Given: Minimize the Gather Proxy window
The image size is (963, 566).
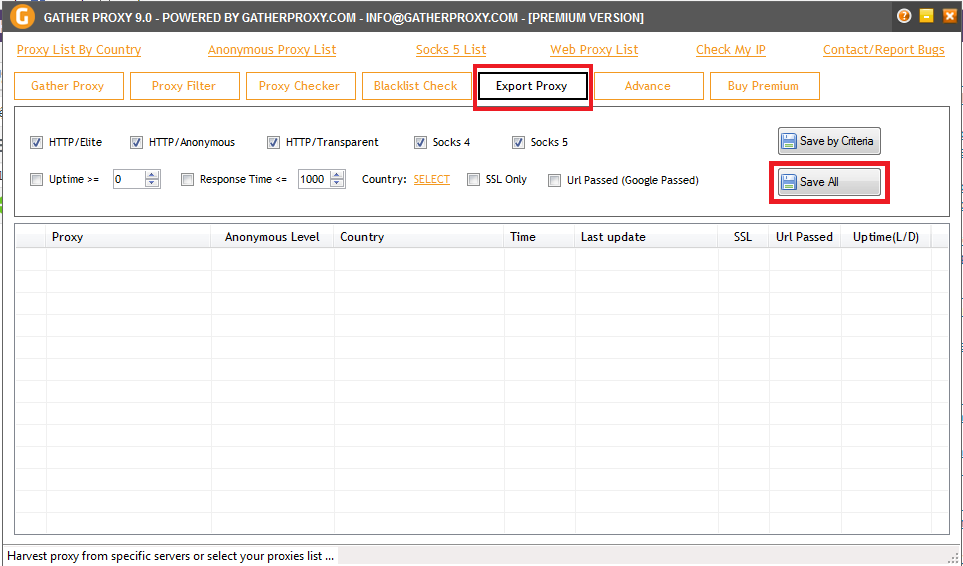Looking at the screenshot, I should 927,16.
